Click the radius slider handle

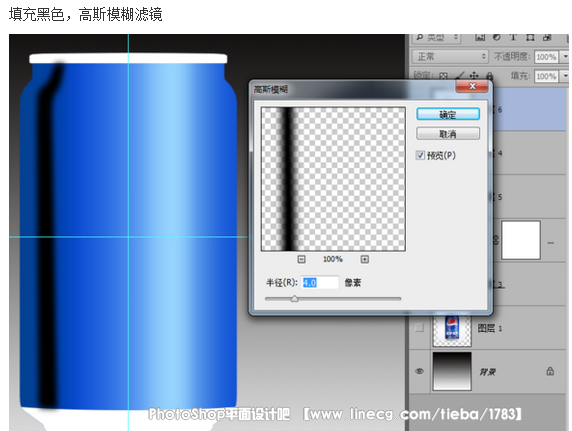click(x=294, y=299)
